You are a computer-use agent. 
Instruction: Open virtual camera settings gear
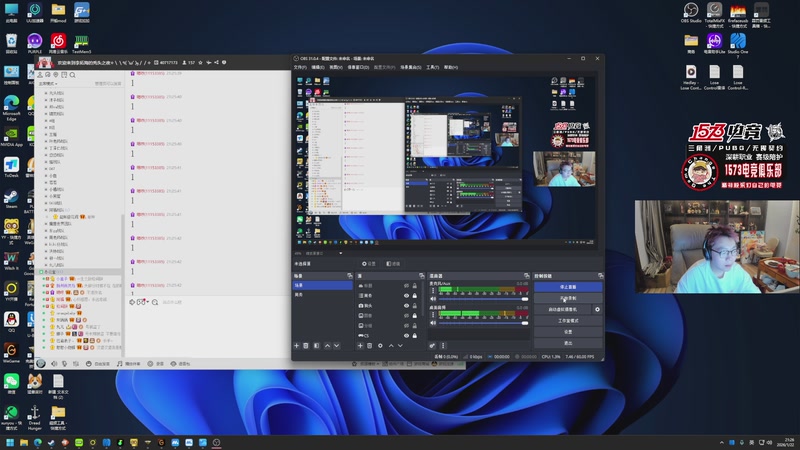coord(597,310)
